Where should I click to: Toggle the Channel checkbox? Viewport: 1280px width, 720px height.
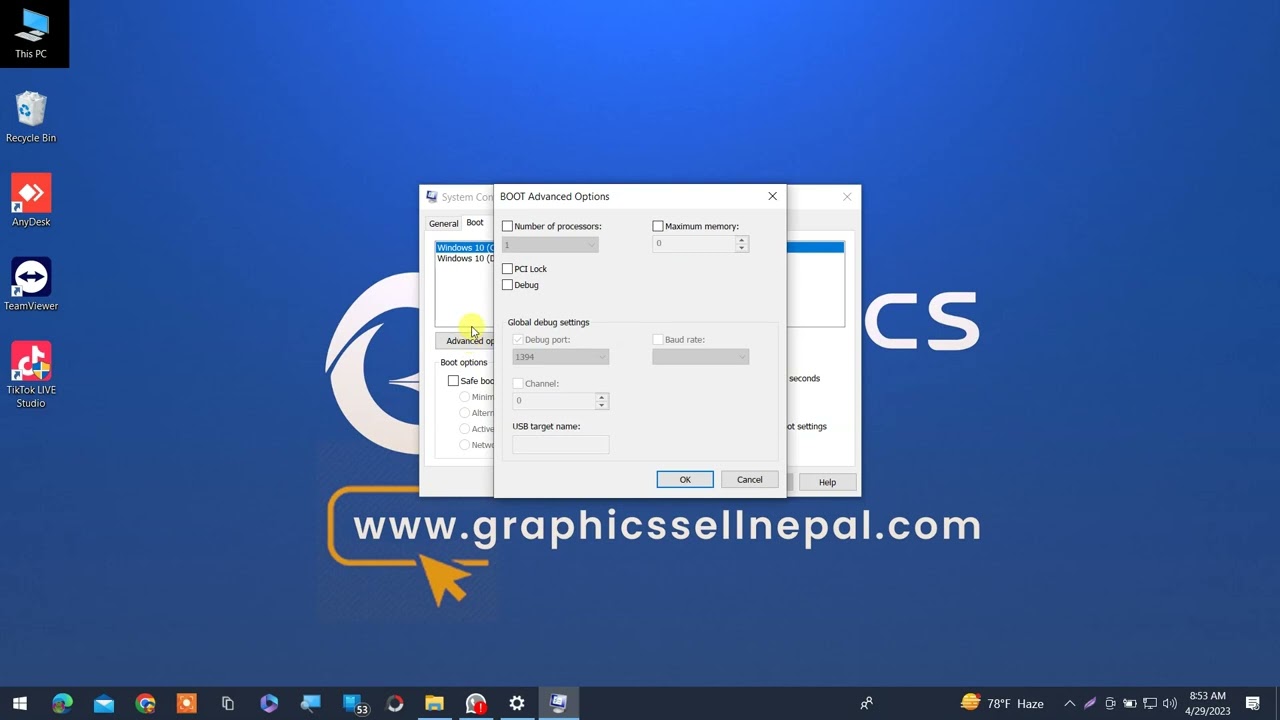[518, 384]
